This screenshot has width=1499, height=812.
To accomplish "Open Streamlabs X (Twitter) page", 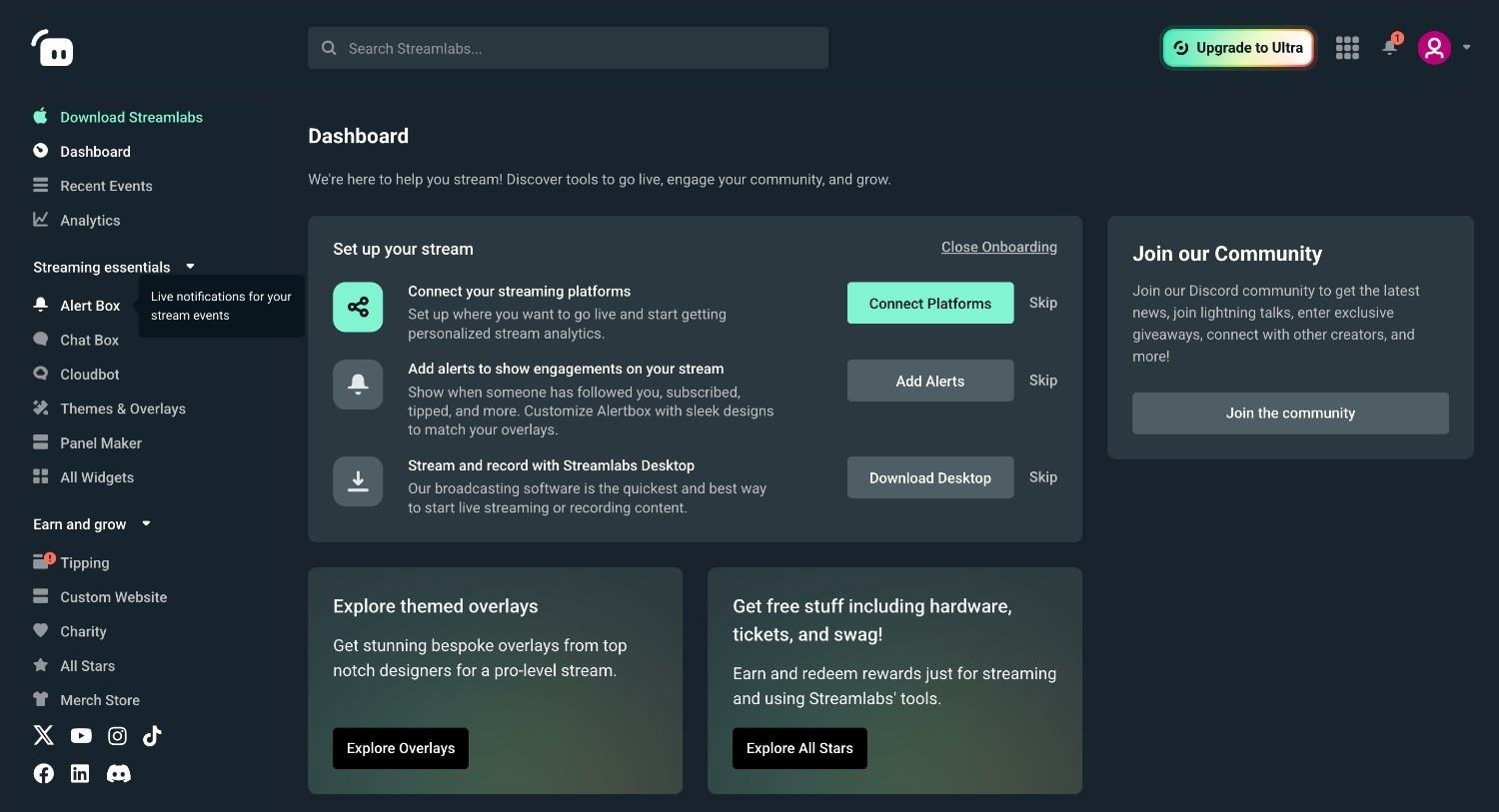I will [44, 736].
